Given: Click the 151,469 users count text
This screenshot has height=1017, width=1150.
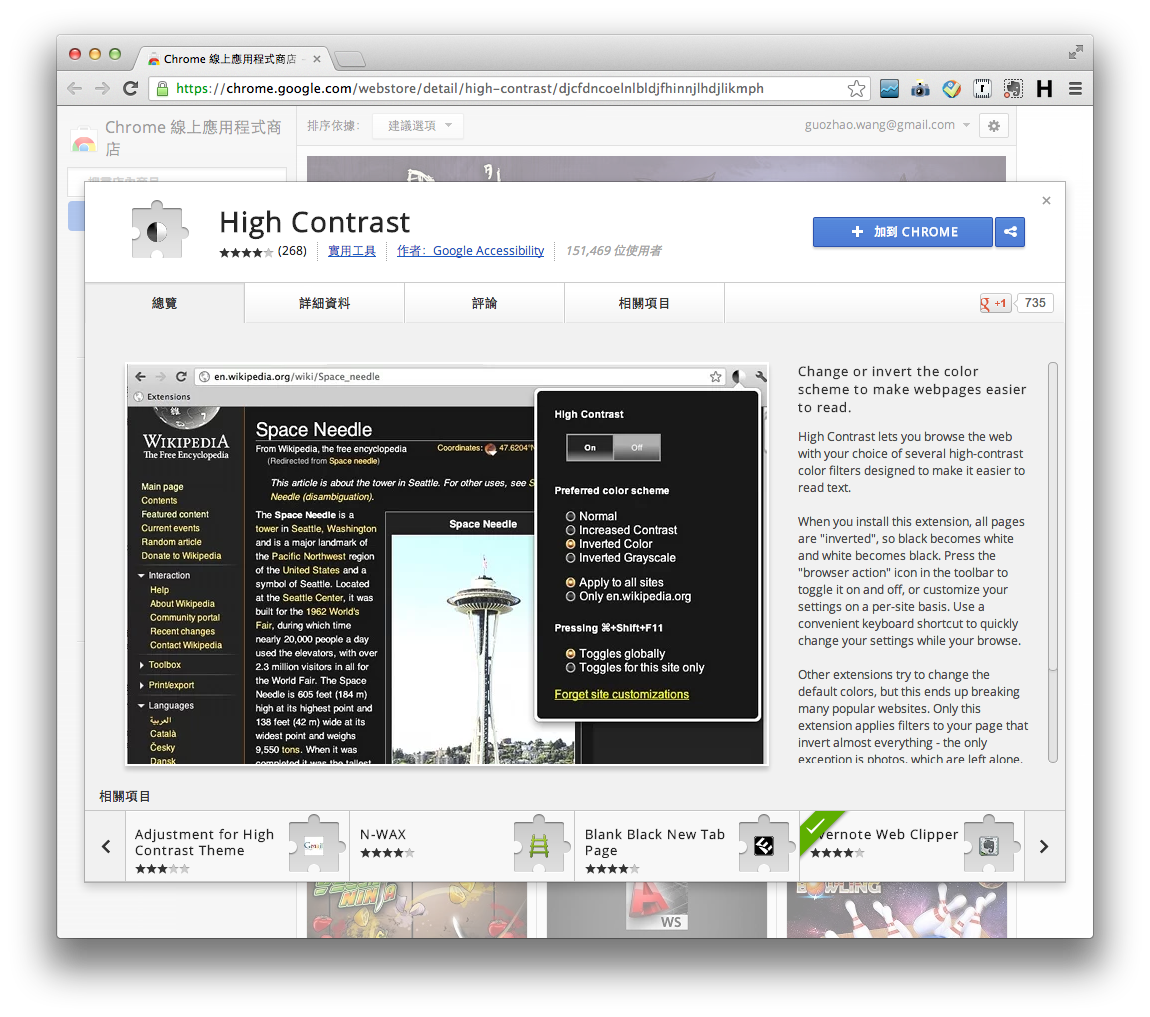Looking at the screenshot, I should point(613,251).
